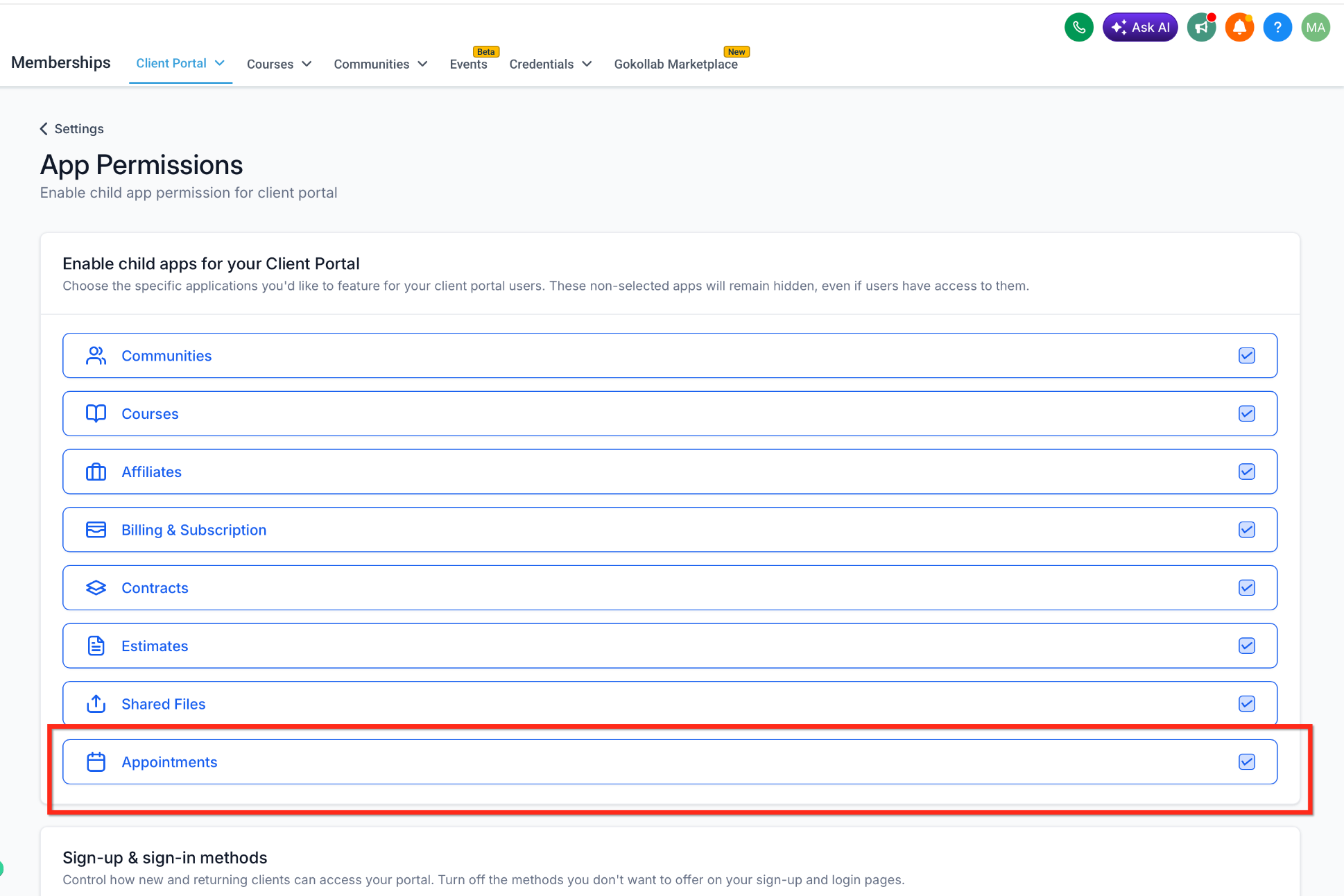
Task: Click the Communities app label
Action: [166, 356]
